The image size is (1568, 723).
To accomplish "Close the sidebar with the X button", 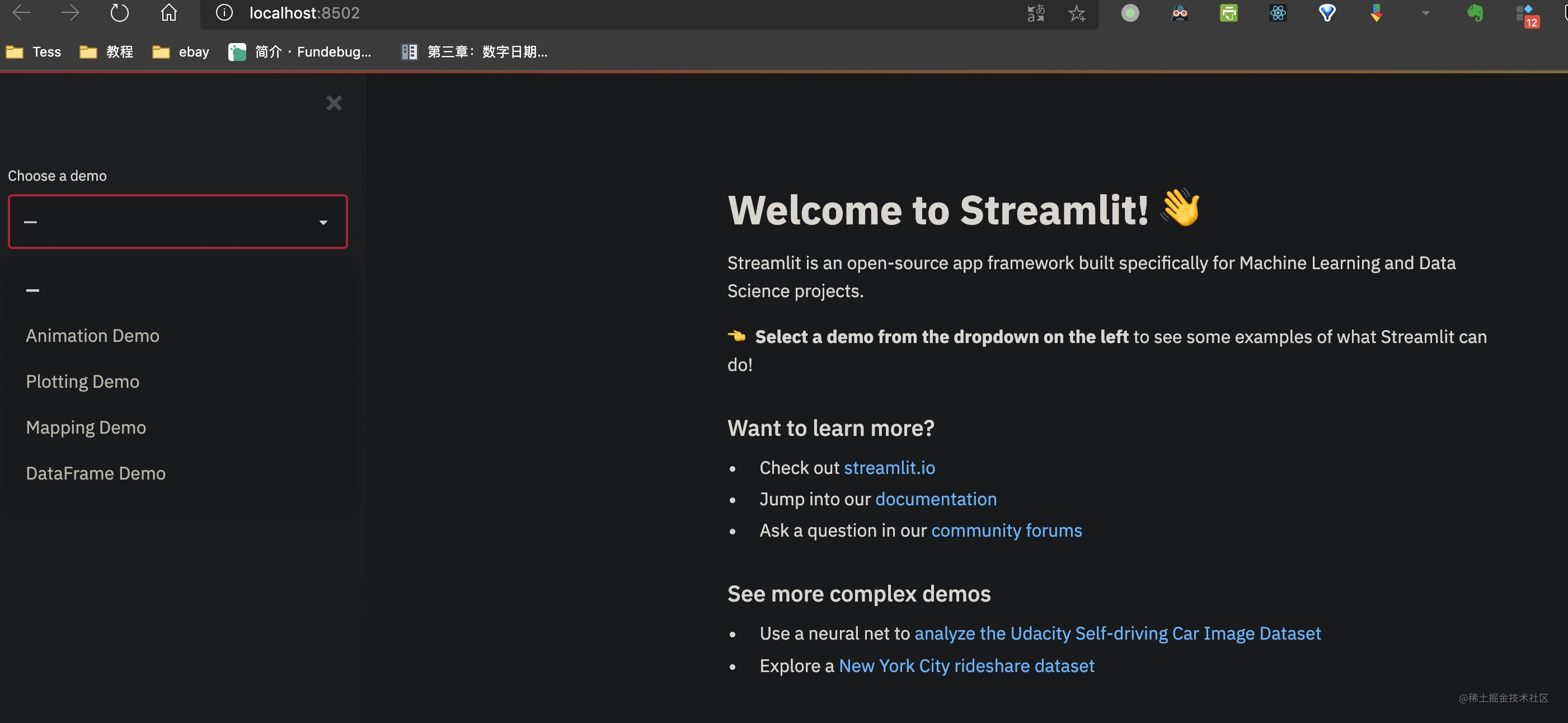I will coord(334,103).
